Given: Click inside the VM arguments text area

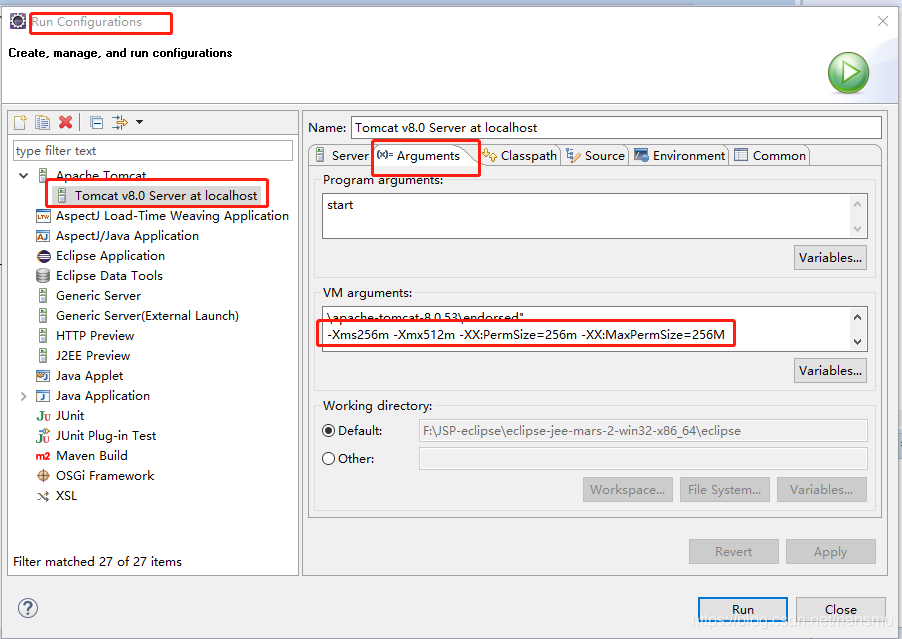Looking at the screenshot, I should (x=587, y=329).
